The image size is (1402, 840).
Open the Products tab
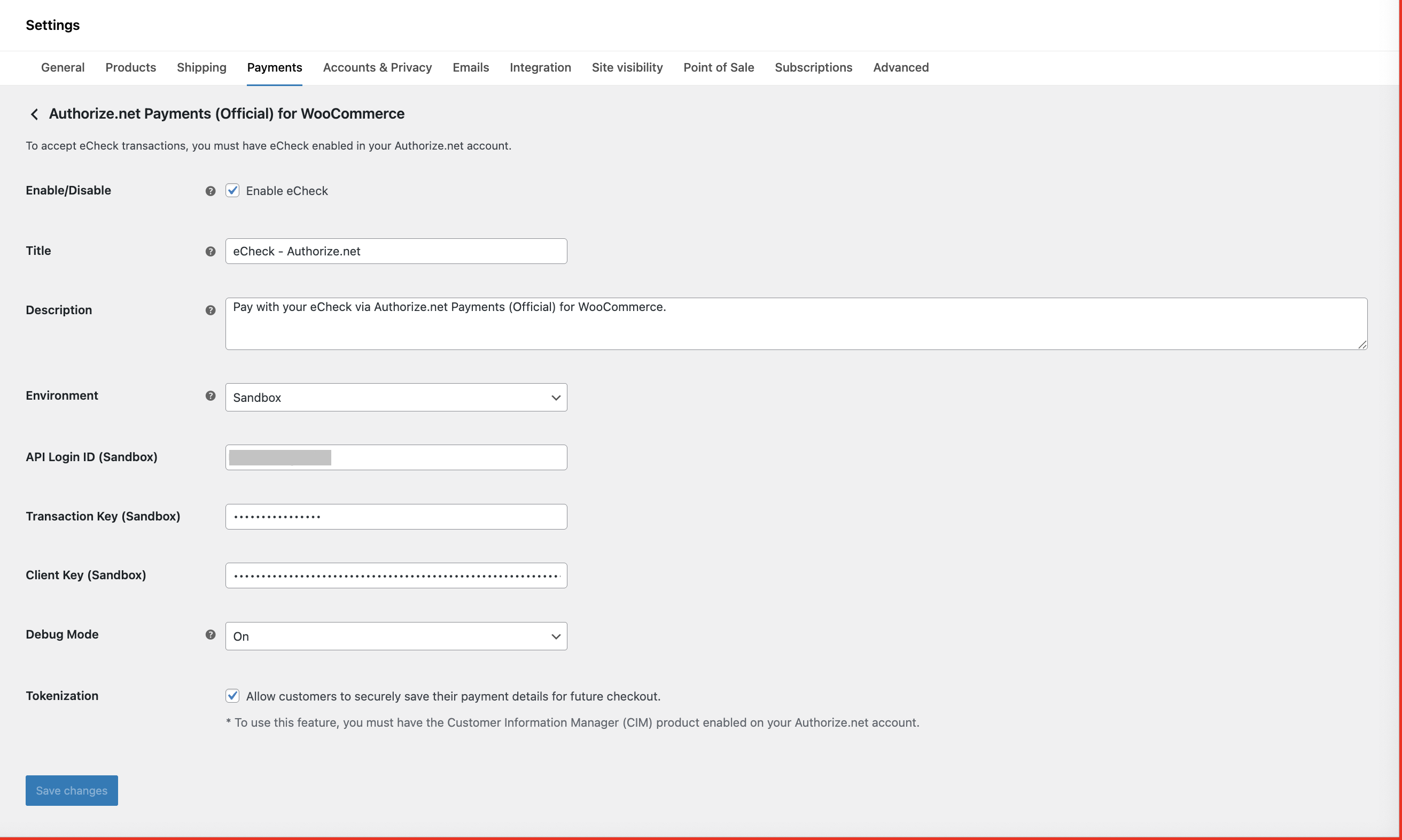[x=131, y=67]
